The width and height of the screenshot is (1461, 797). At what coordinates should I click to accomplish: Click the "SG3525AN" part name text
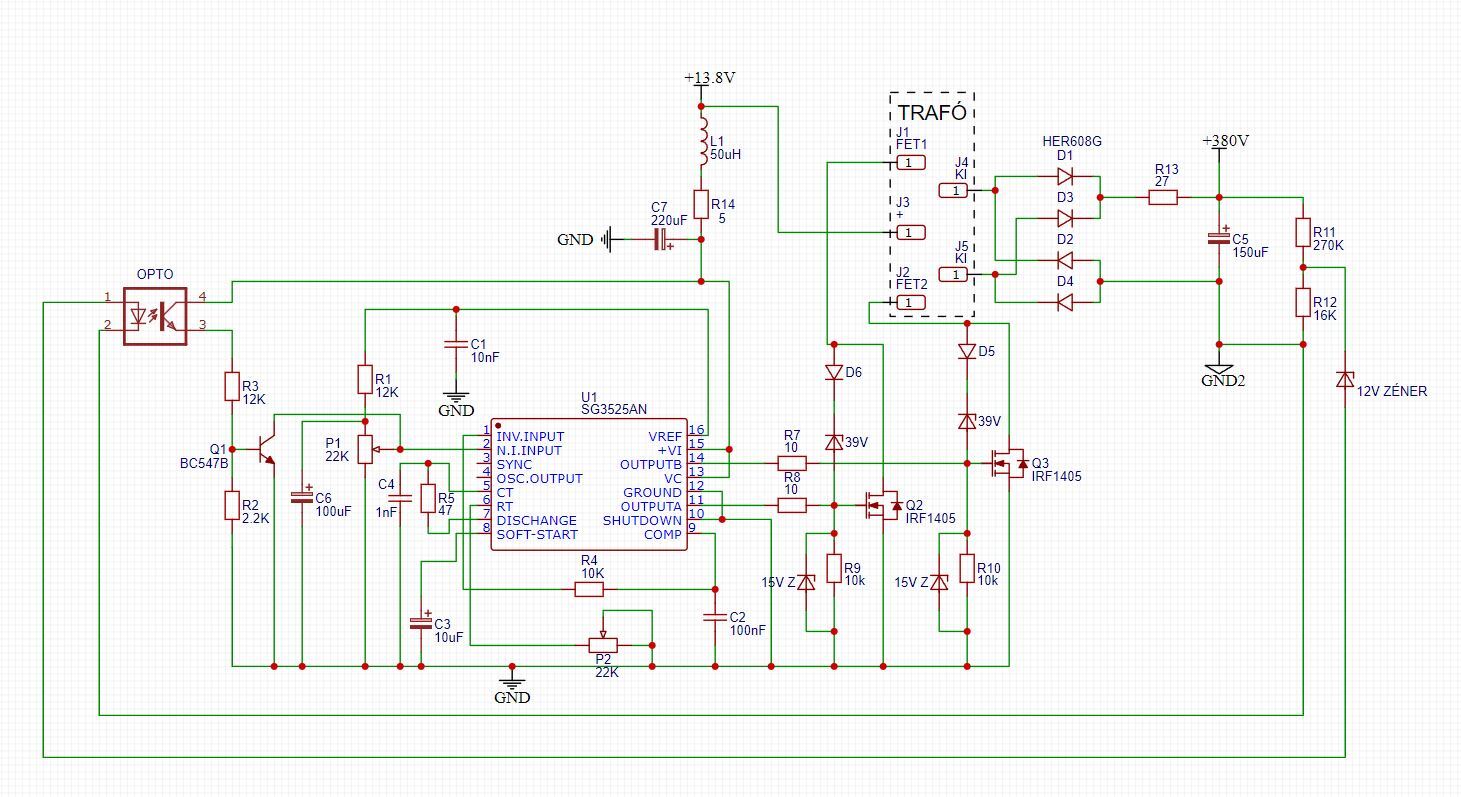click(x=614, y=409)
